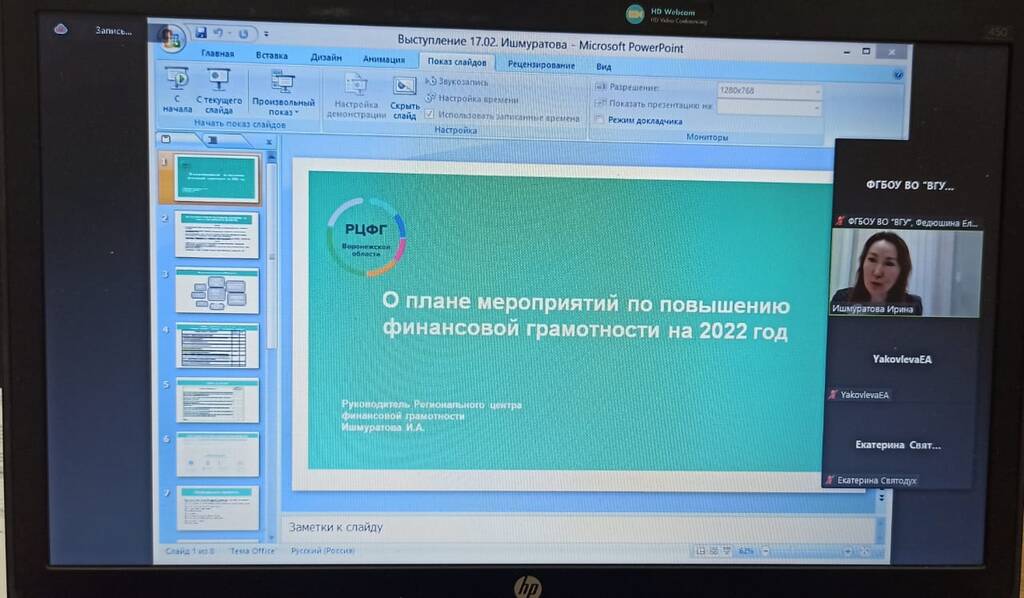Click the 'Русский (Россия)' language indicator
Viewport: 1024px width, 598px height.
[323, 551]
